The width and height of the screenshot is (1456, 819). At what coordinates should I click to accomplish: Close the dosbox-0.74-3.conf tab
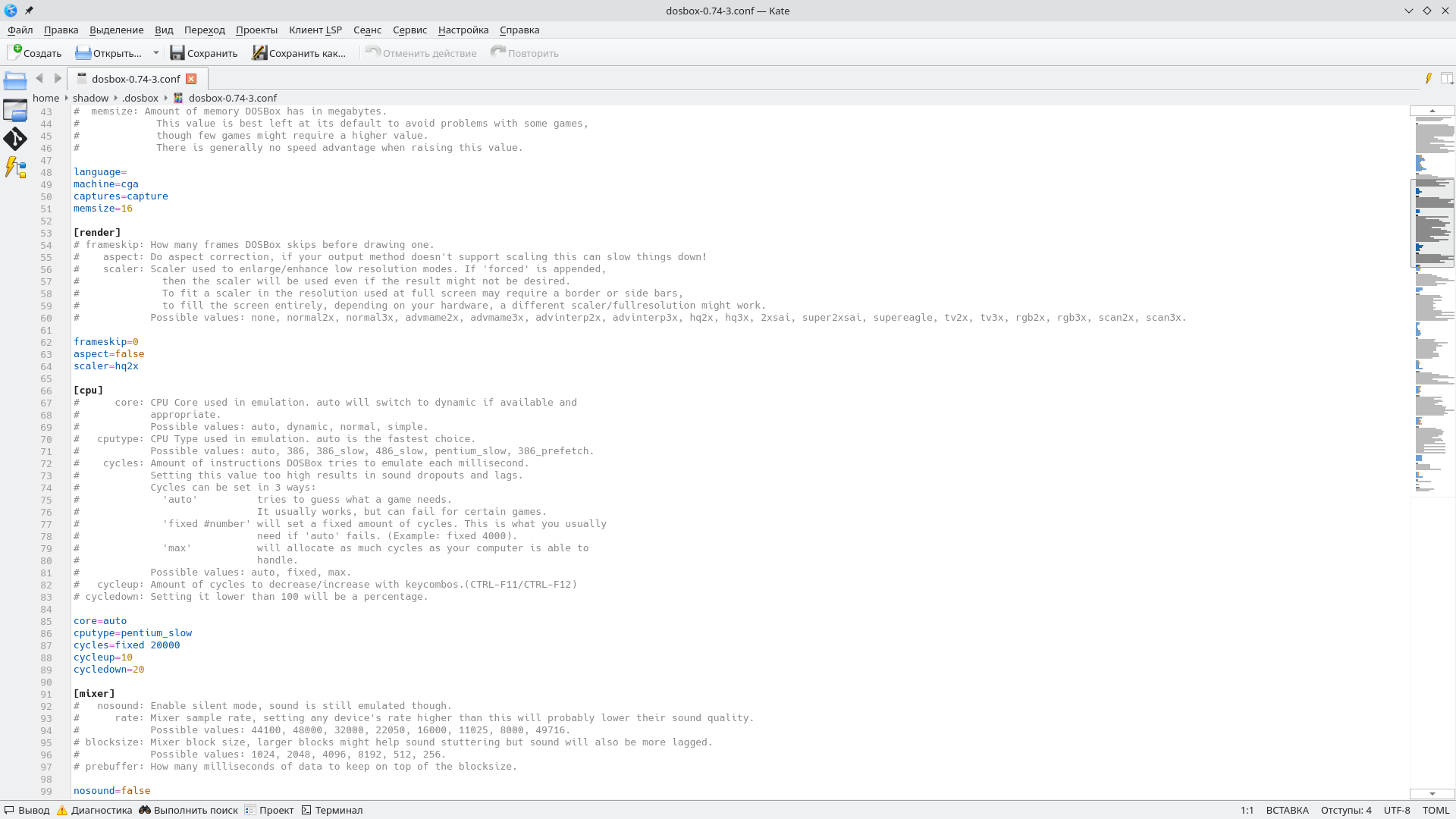[x=191, y=79]
